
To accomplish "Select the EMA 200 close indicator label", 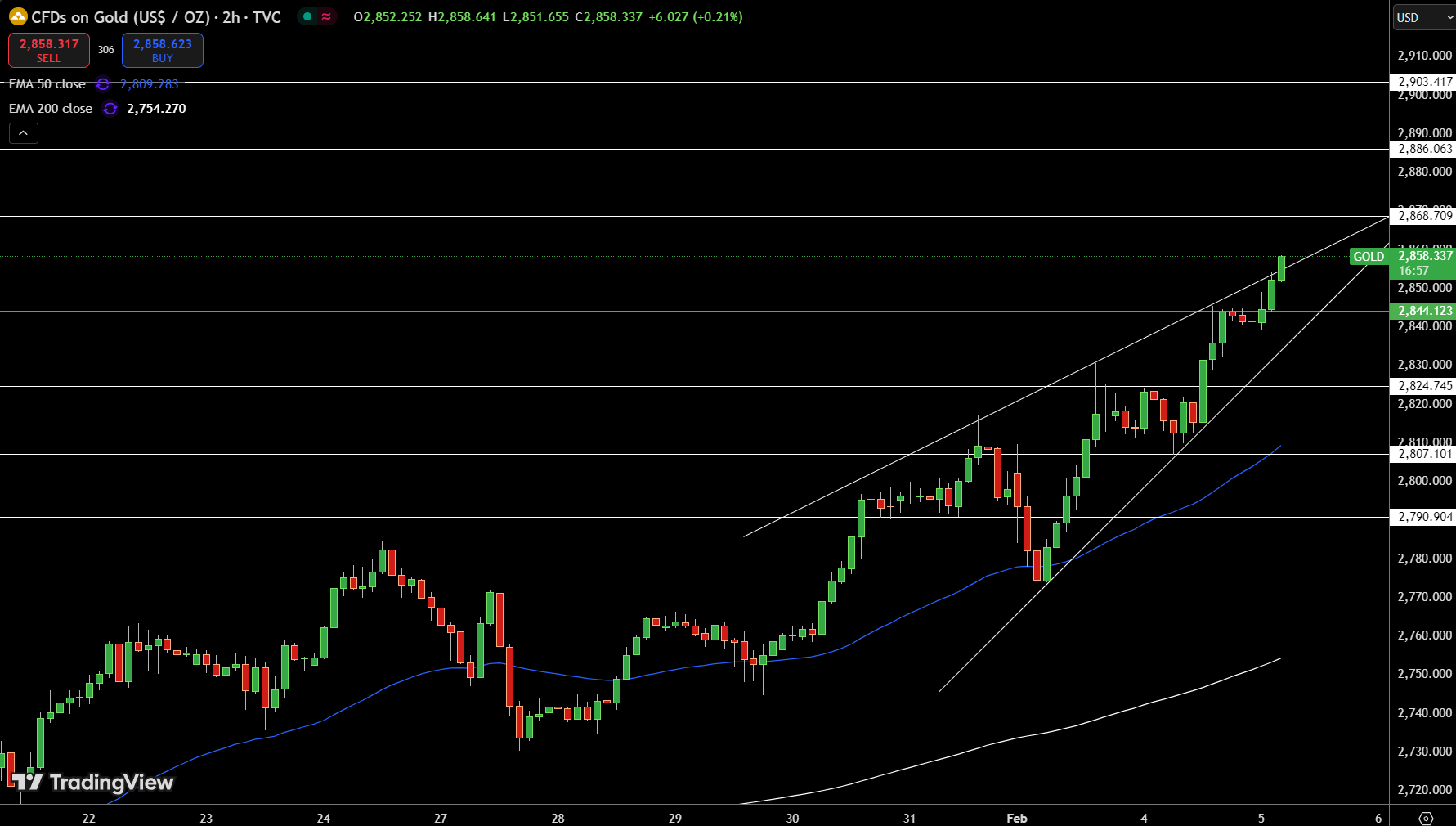I will (51, 109).
